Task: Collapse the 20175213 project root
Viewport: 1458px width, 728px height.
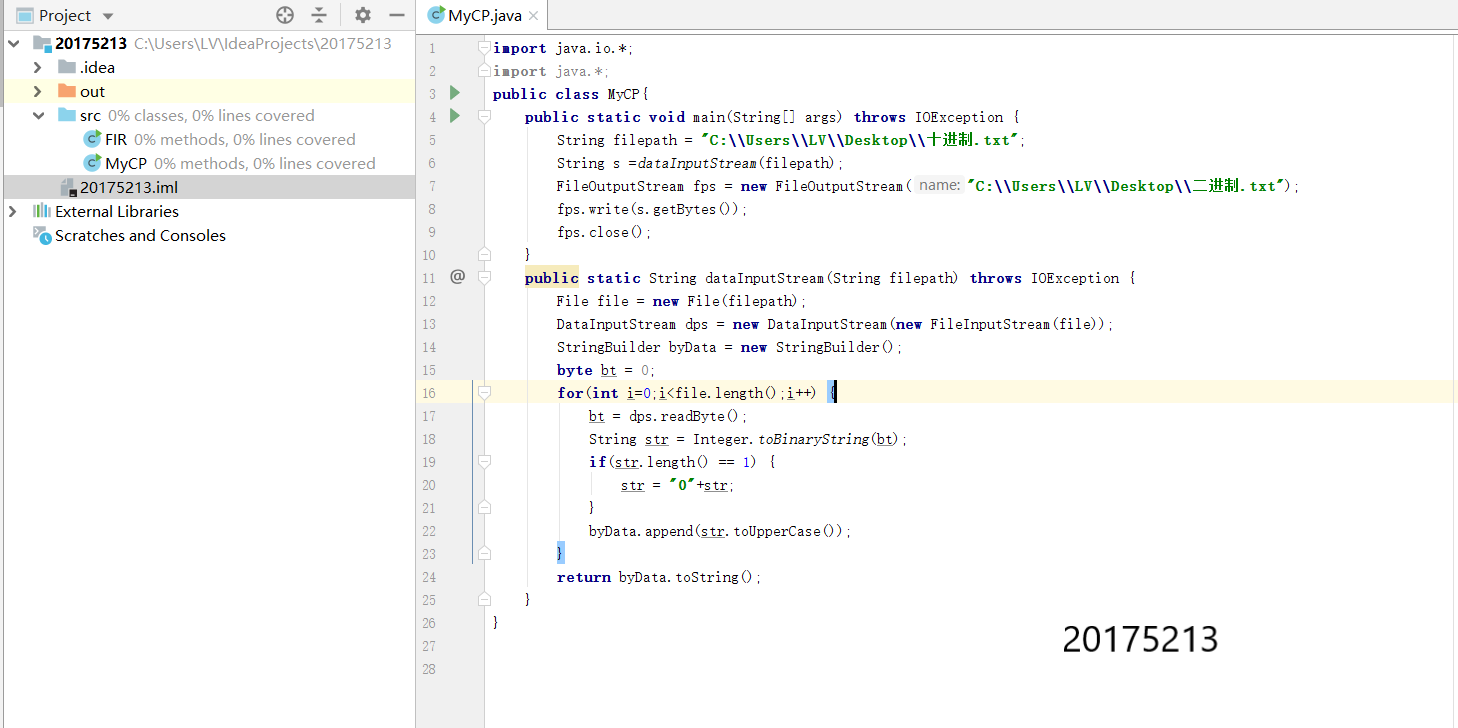Action: click(x=13, y=43)
